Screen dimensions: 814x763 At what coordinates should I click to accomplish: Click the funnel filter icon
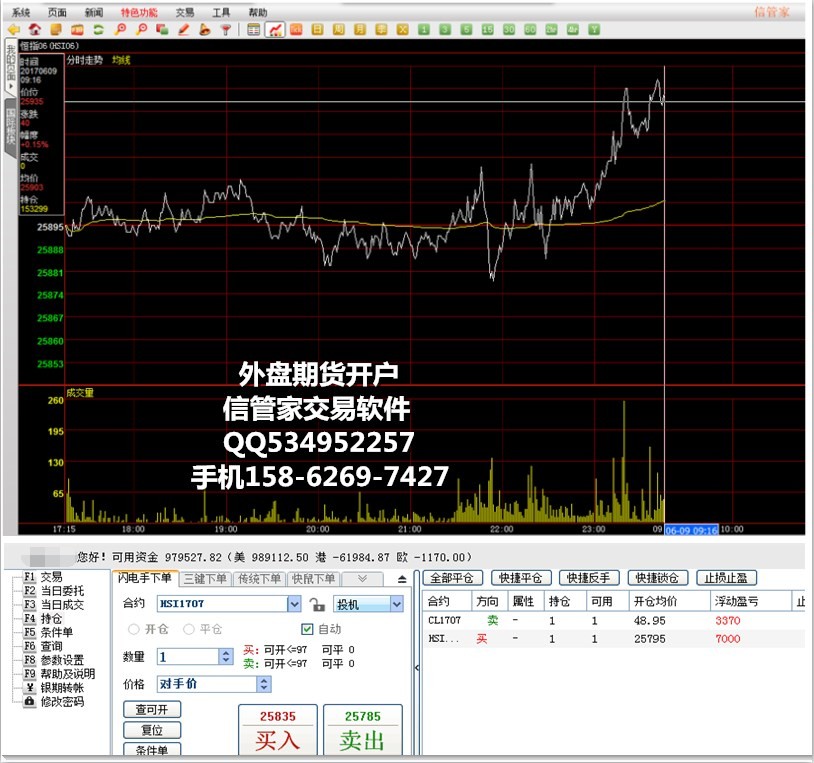point(226,30)
